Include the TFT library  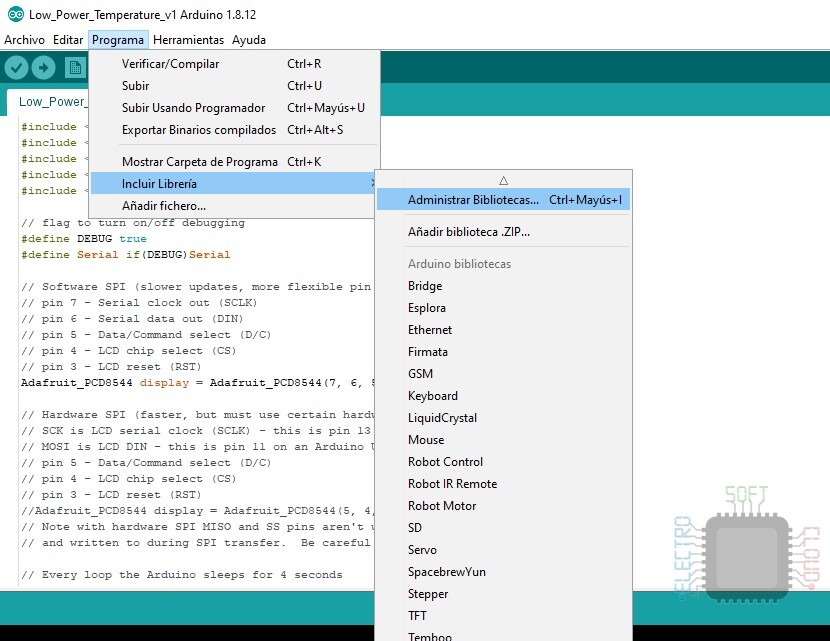pyautogui.click(x=503, y=616)
